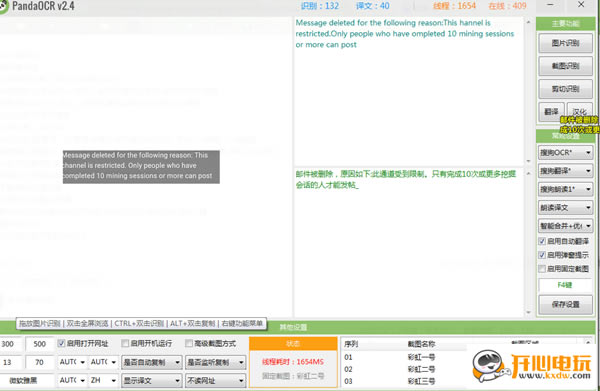Image resolution: width=600 pixels, height=391 pixels.
Task: Close the PandaOCR window
Action: (581, 5)
